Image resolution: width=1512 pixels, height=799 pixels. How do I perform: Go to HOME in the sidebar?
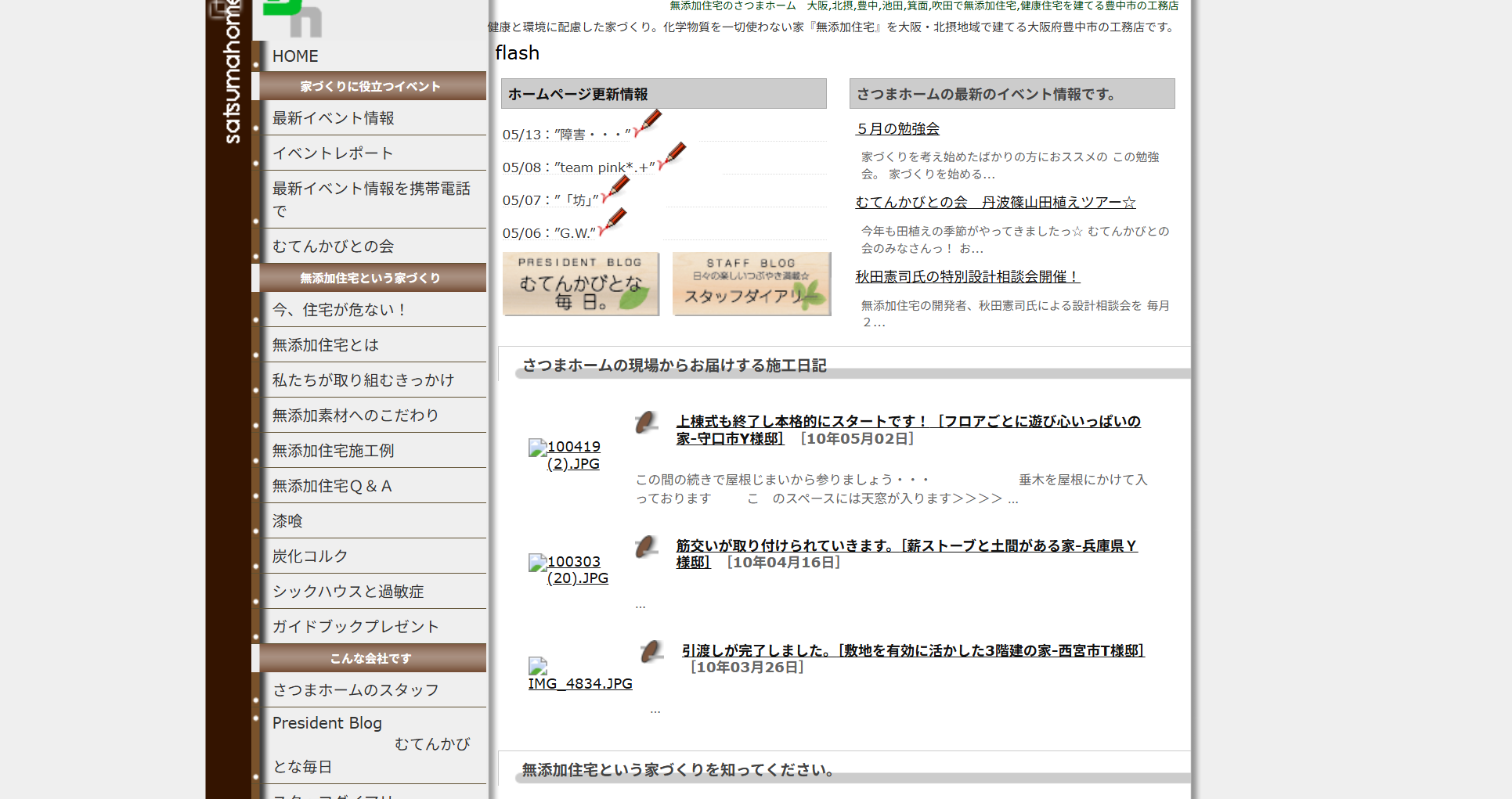(x=295, y=56)
